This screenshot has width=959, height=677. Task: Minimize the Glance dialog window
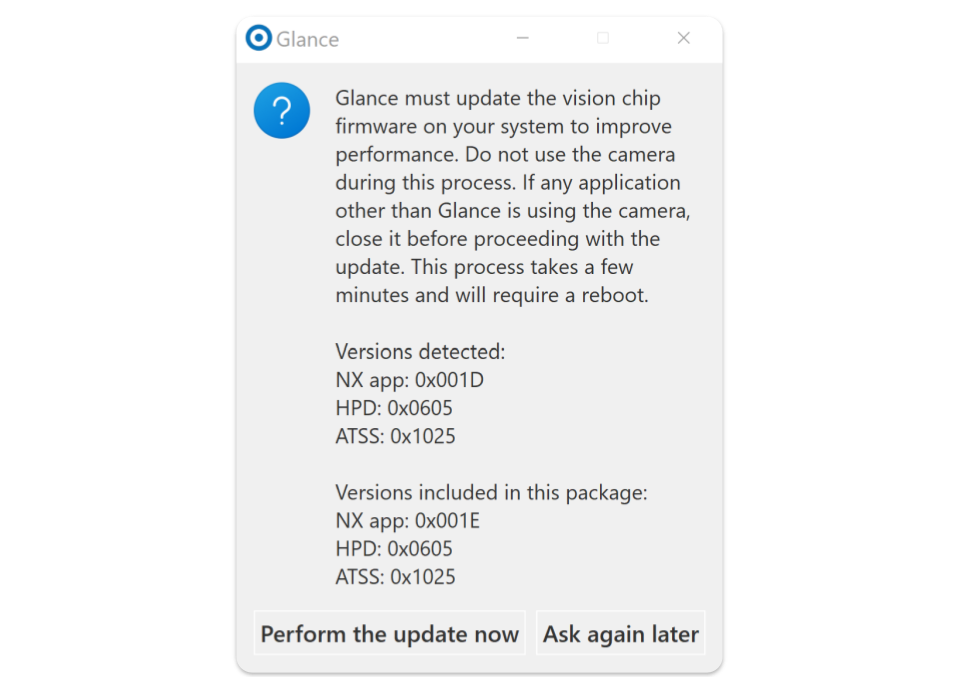pyautogui.click(x=522, y=38)
